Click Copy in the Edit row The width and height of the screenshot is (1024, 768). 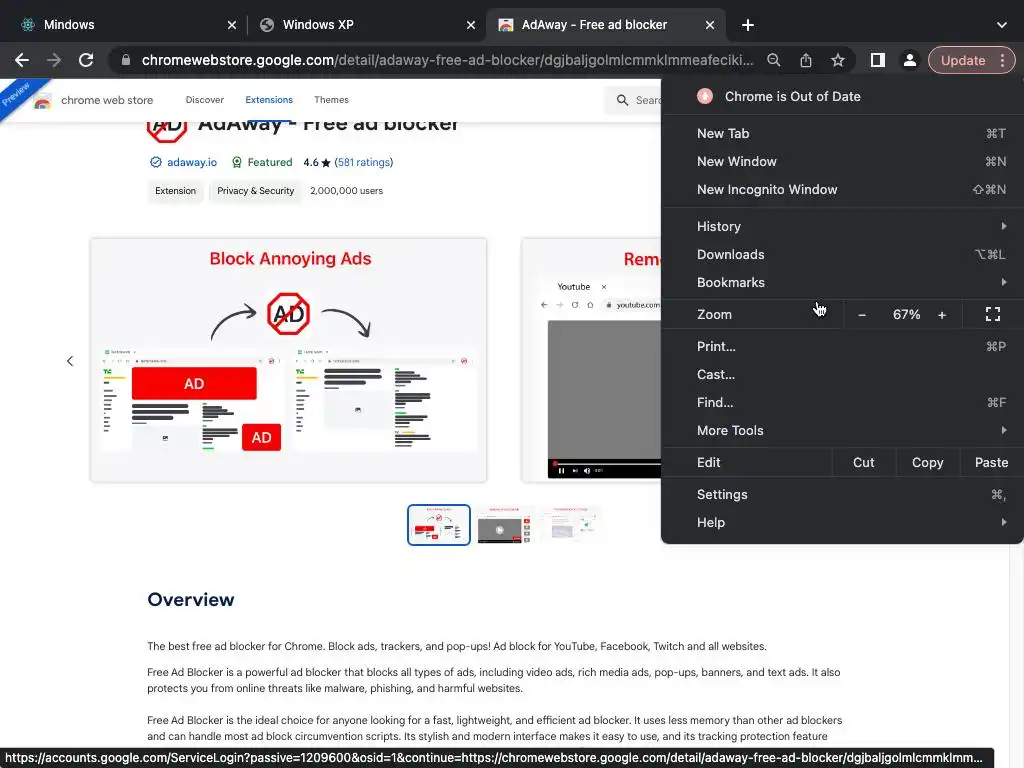[x=927, y=462]
